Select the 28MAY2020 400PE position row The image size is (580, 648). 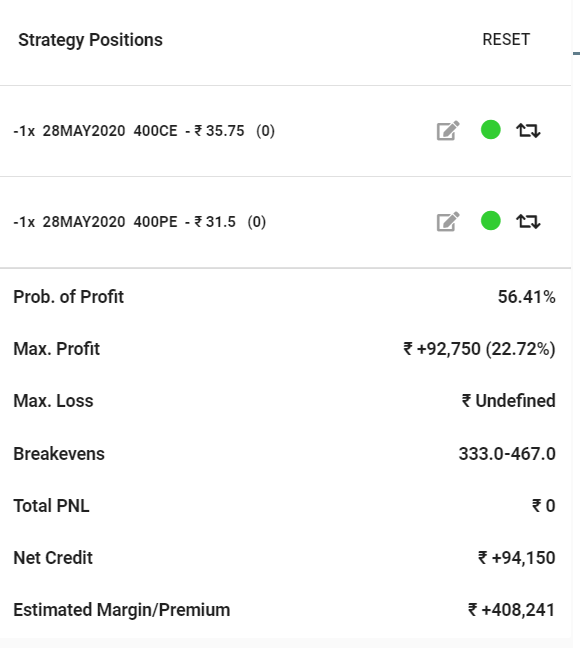click(x=285, y=222)
